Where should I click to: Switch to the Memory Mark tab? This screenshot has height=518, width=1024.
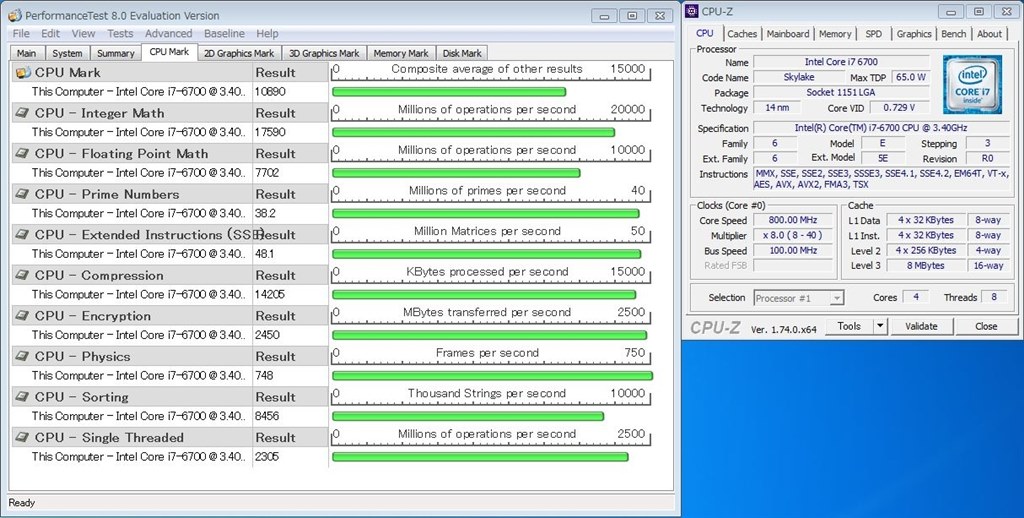(401, 54)
